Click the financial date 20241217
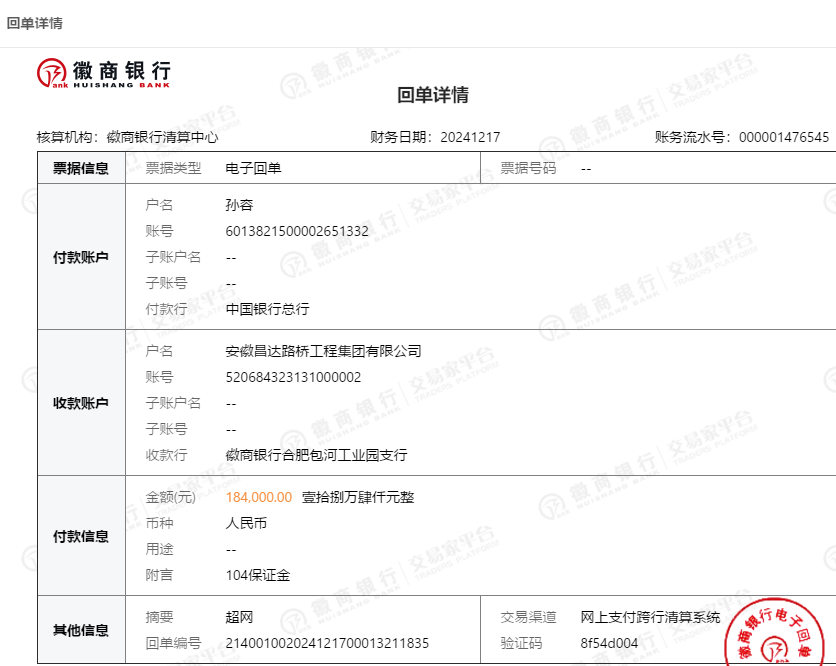836x666 pixels. tap(470, 137)
